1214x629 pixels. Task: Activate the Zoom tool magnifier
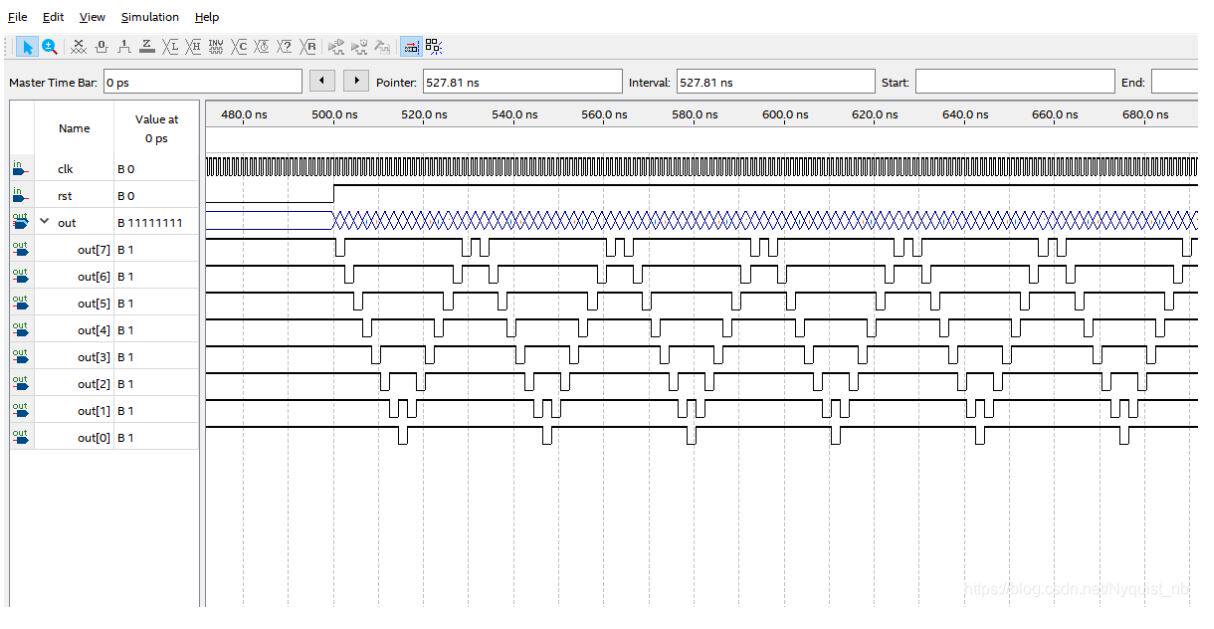tap(47, 46)
